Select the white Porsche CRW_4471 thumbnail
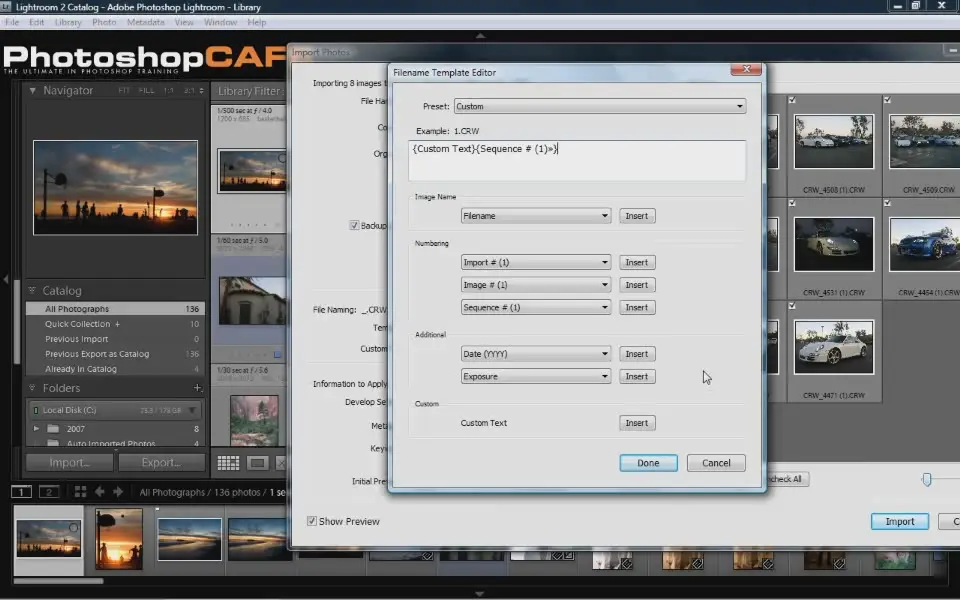Image resolution: width=960 pixels, height=600 pixels. pos(833,347)
